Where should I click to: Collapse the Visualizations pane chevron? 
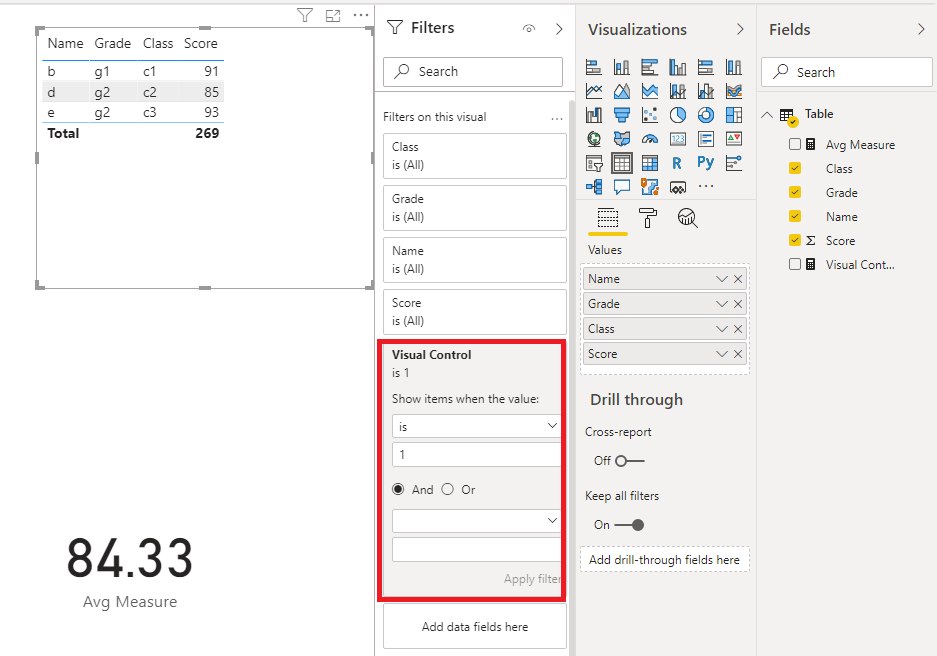coord(740,29)
